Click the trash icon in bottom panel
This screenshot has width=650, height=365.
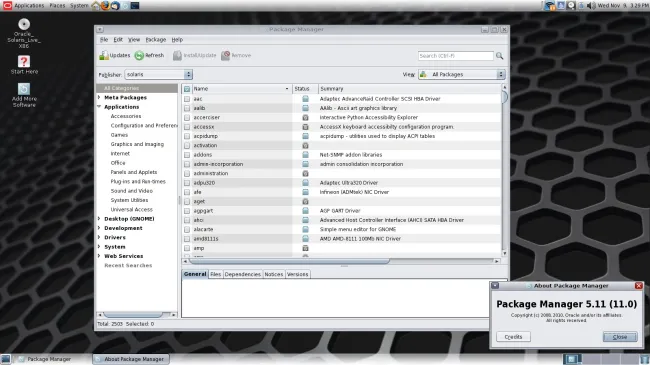(x=645, y=359)
